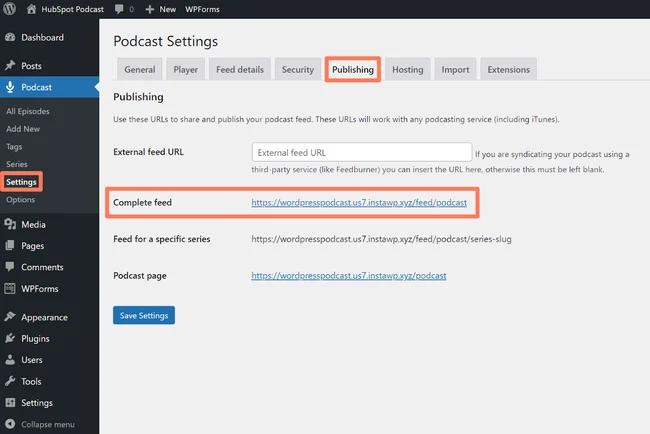
Task: Click the plus icon beside New
Action: click(x=150, y=9)
